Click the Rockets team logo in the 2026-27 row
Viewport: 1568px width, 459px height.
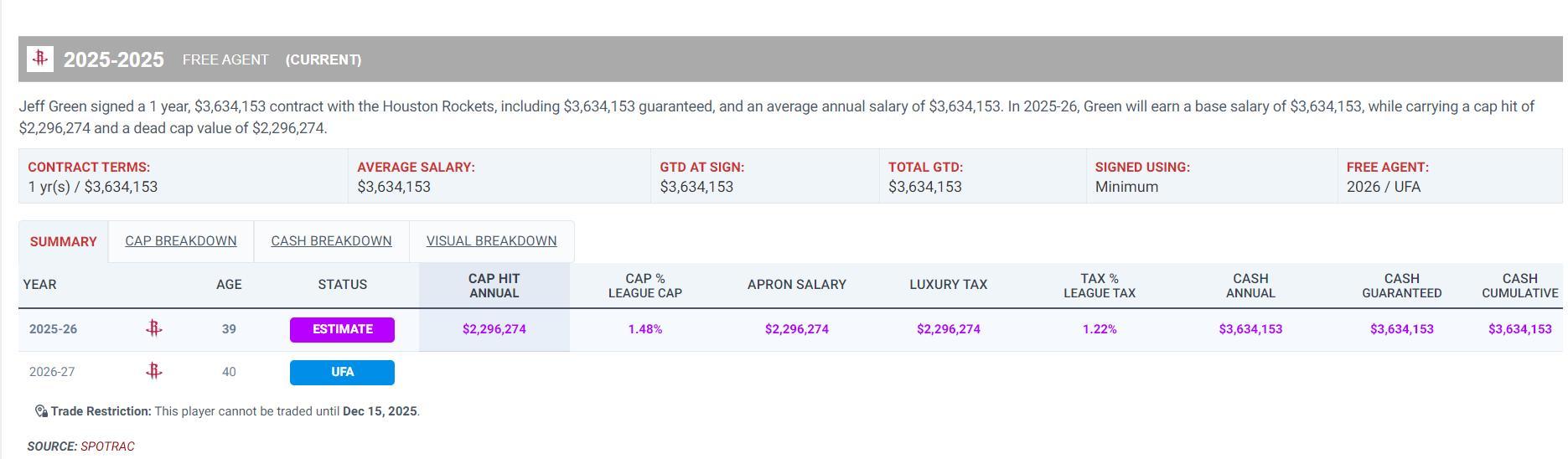pyautogui.click(x=153, y=371)
